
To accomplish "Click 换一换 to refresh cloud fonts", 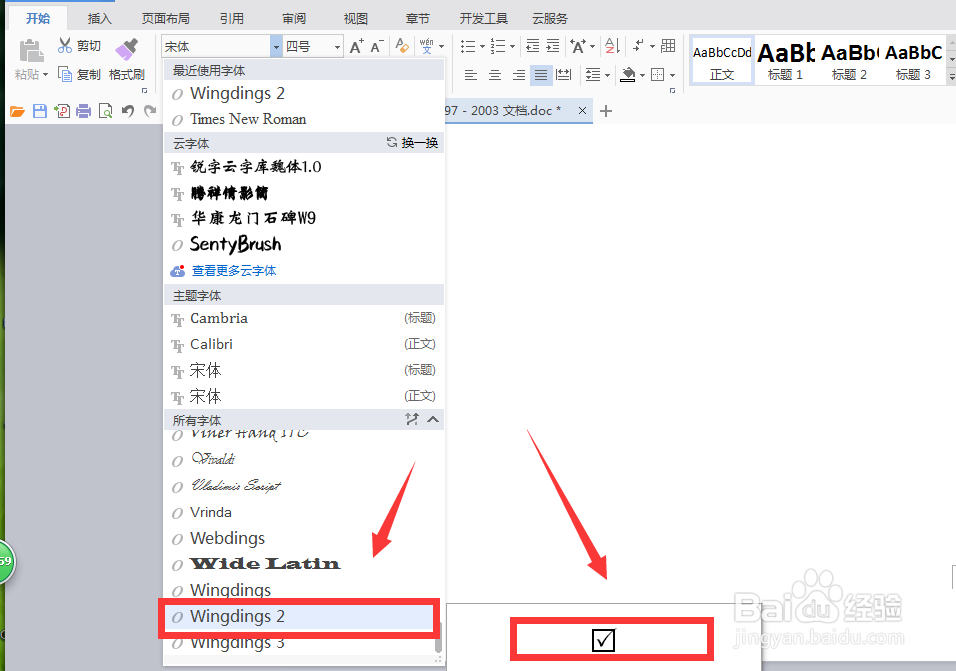I will [420, 143].
